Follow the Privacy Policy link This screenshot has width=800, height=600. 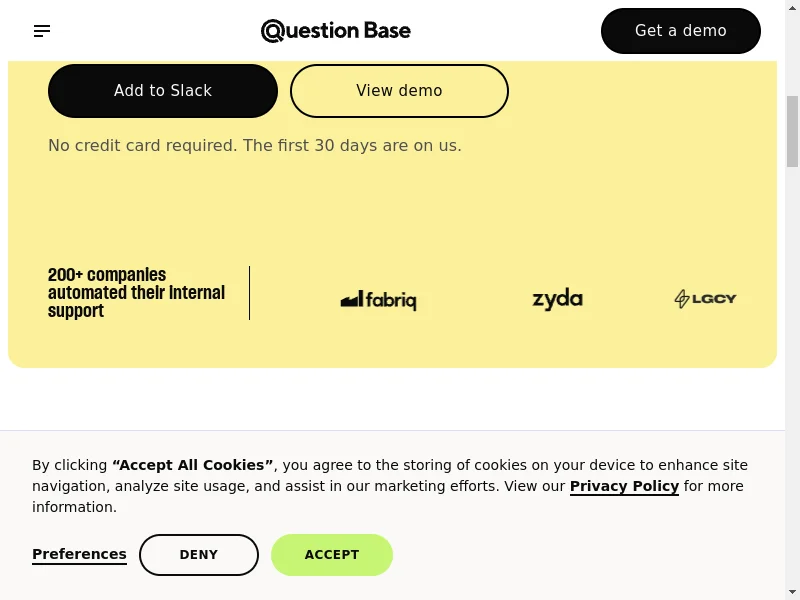point(624,486)
